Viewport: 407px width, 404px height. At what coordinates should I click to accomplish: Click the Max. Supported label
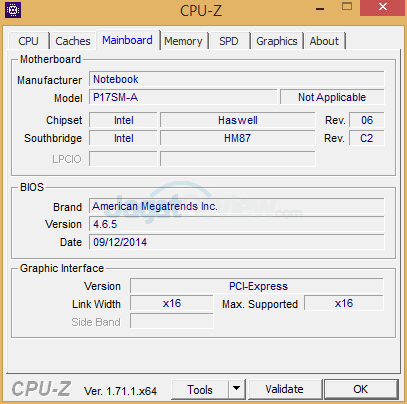tap(260, 304)
